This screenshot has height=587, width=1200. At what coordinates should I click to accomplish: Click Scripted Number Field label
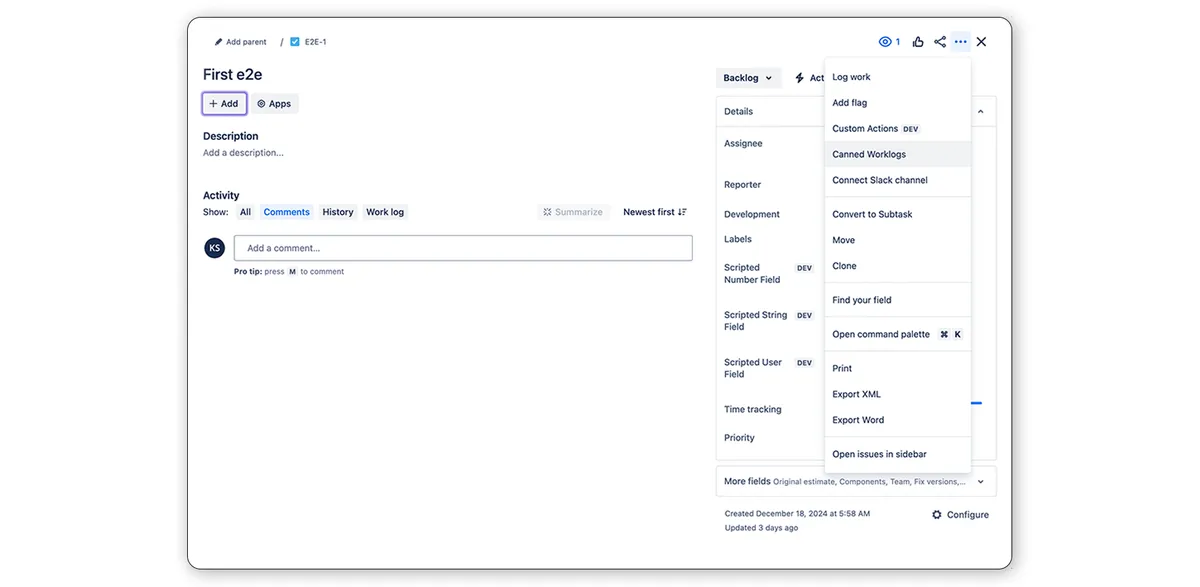coord(752,274)
